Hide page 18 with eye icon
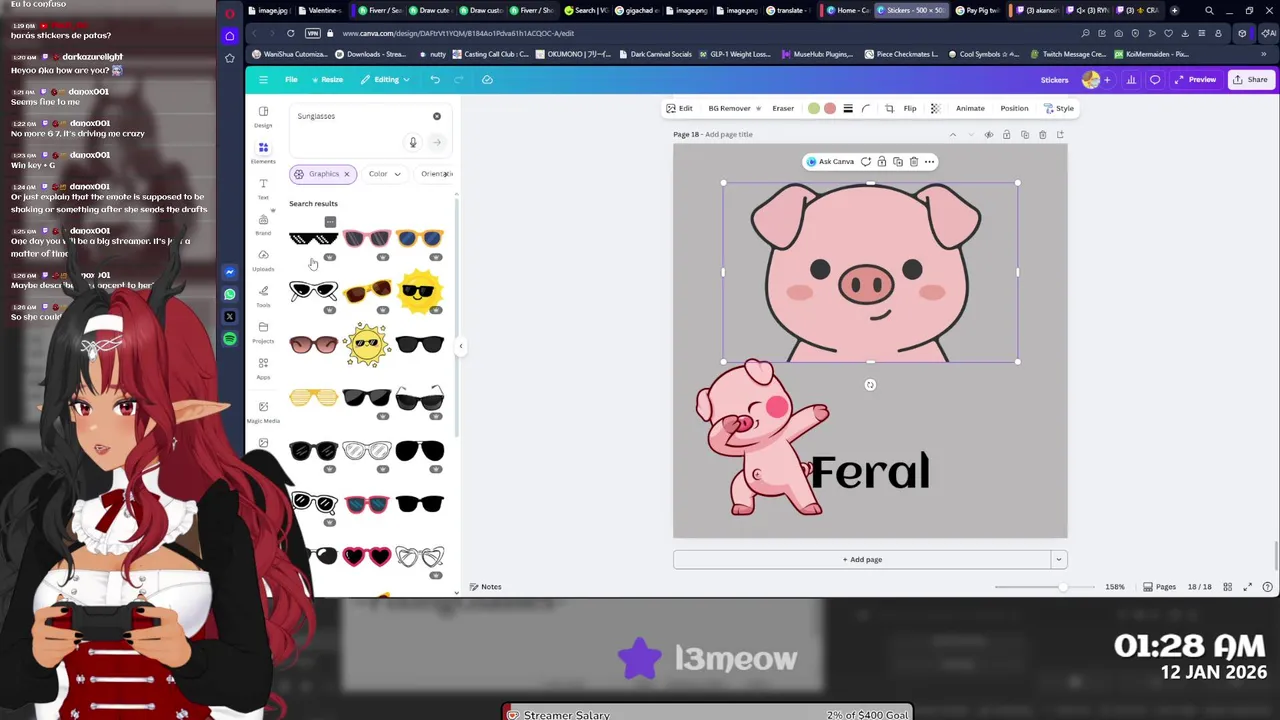 point(989,135)
